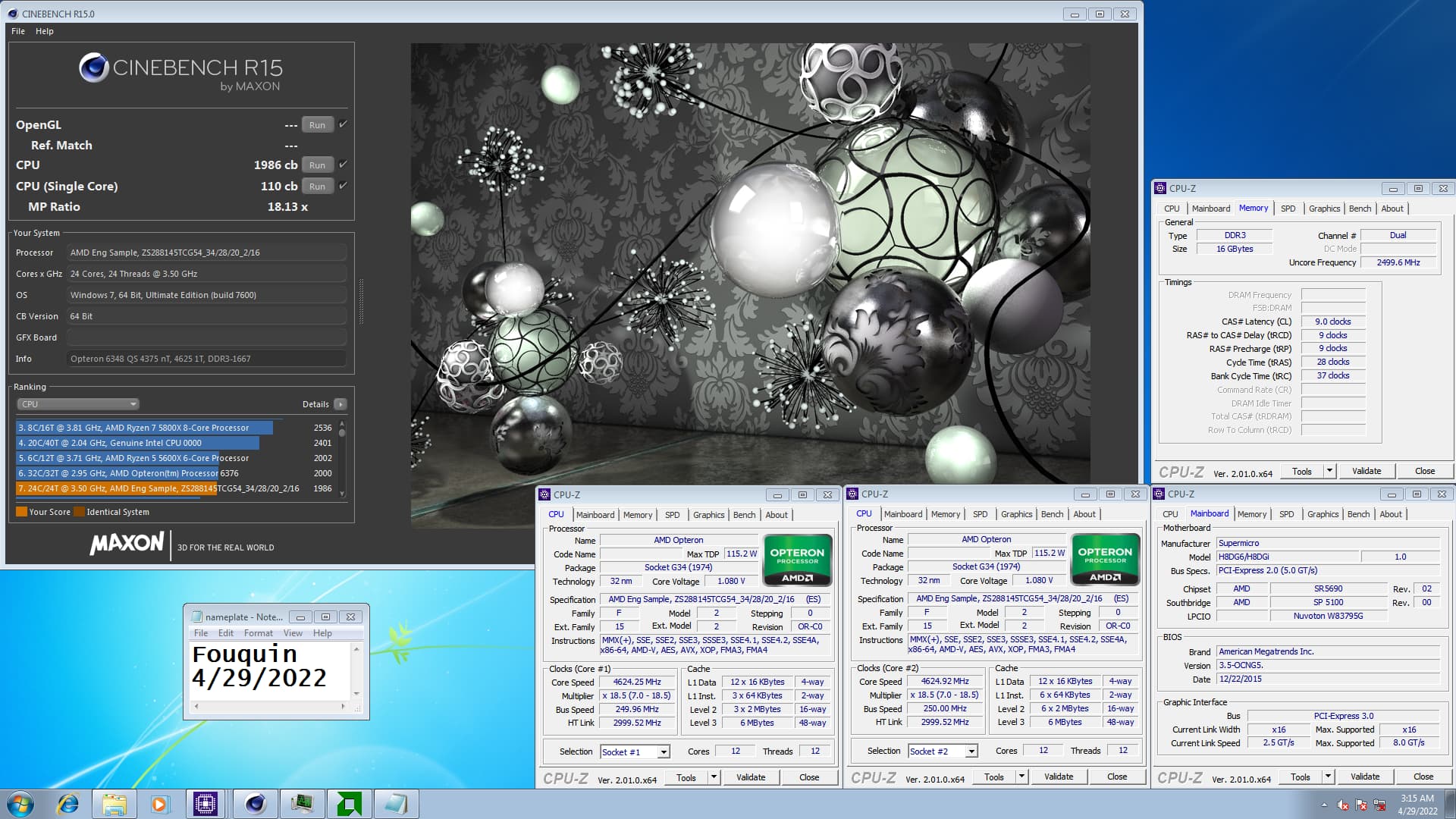This screenshot has height=819, width=1456.
Task: Click Validate in Socket #1 CPU-Z window
Action: pos(751,777)
